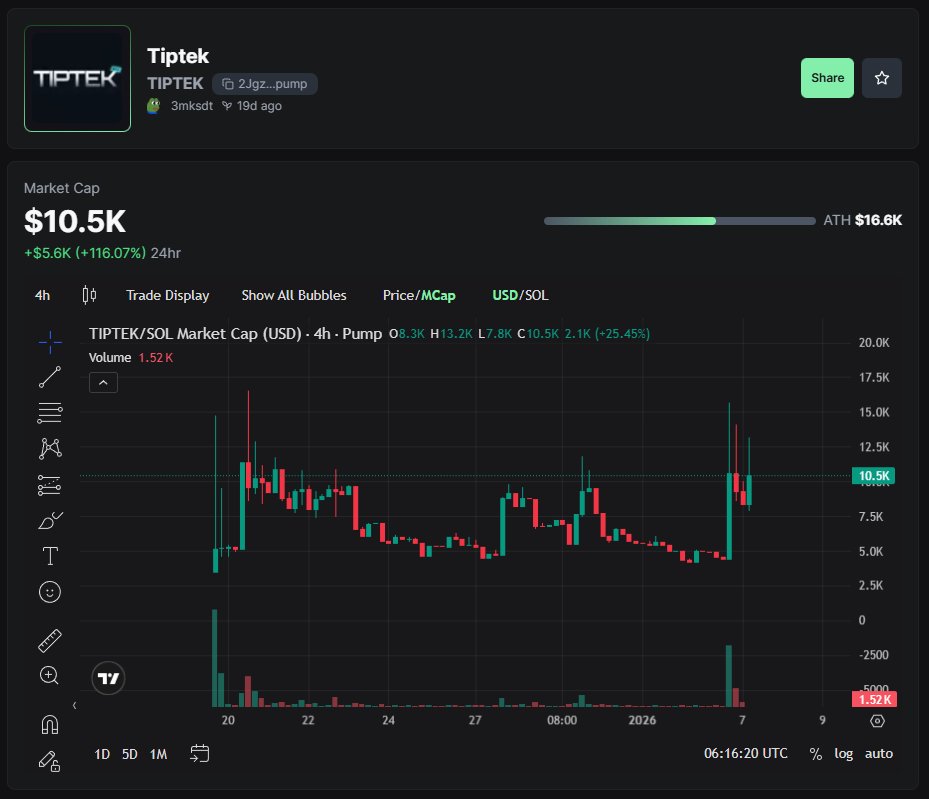The image size is (929, 799).
Task: Enable the magnet snap mode
Action: point(49,724)
